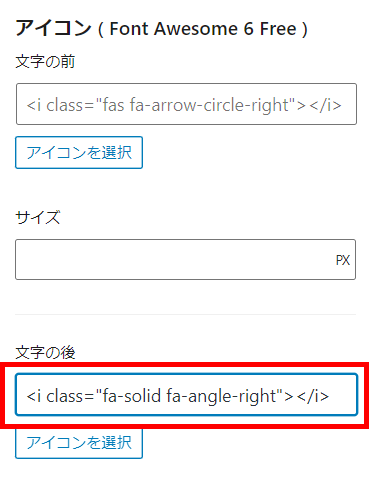Click the サイズ label
The width and height of the screenshot is (371, 490).
[x=38, y=217]
